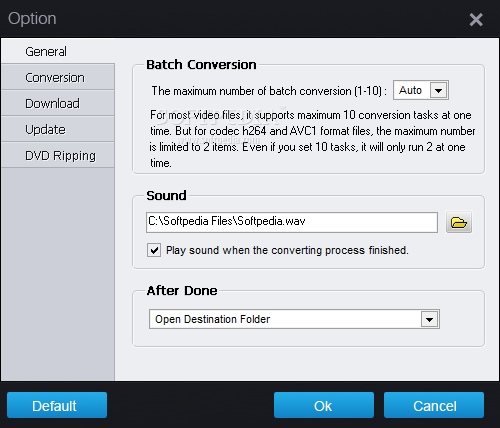Click the sound file path input field
The image size is (500, 428).
(292, 222)
